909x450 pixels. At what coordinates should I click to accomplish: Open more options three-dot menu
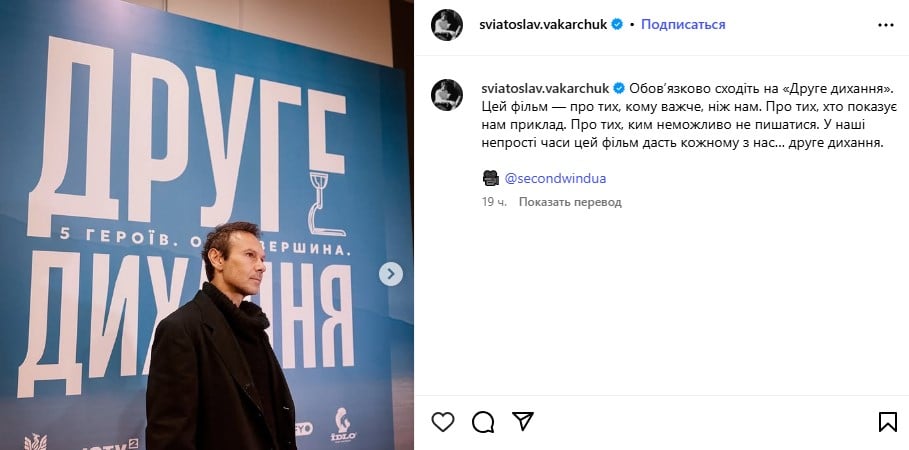pos(886,25)
